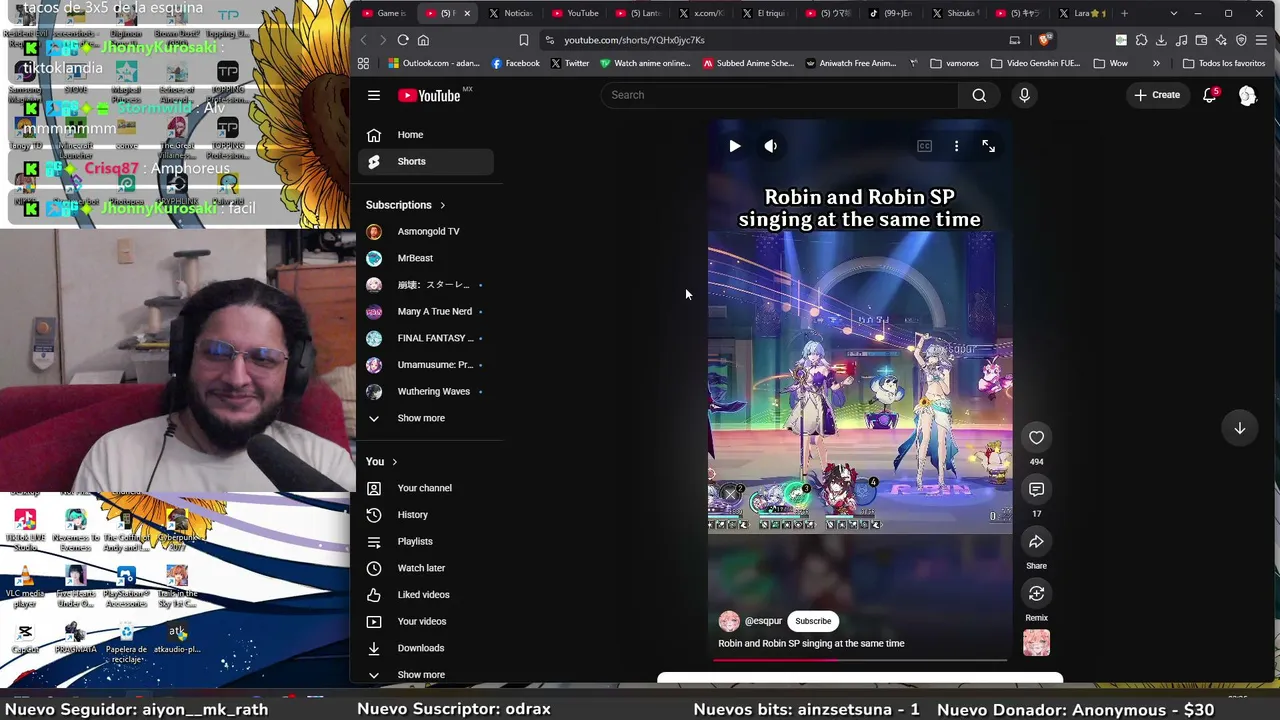Expand the hidden bookmarks overflow chevron
1280x720 pixels.
[x=1156, y=63]
